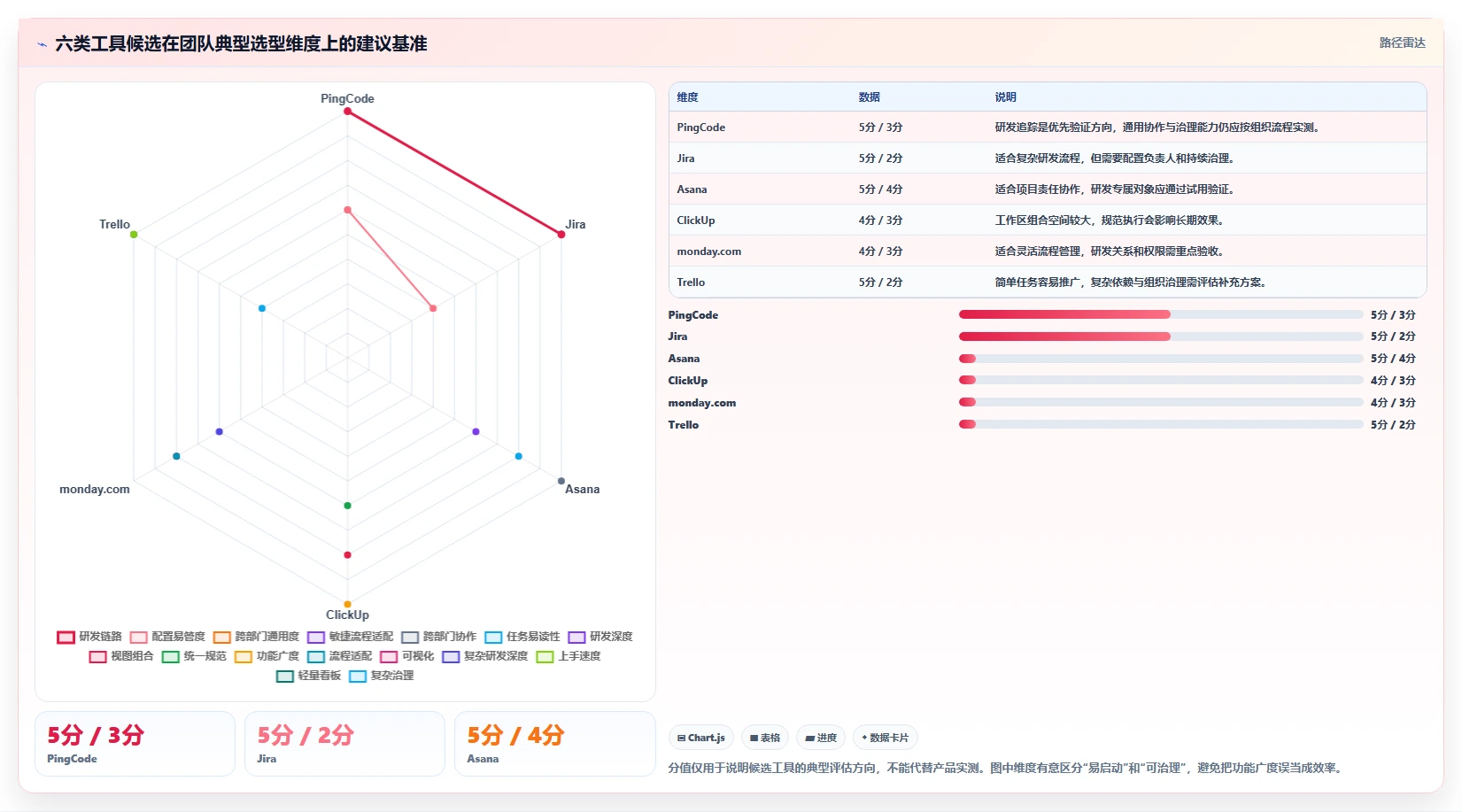Click the Jira progress bar

tap(1161, 336)
